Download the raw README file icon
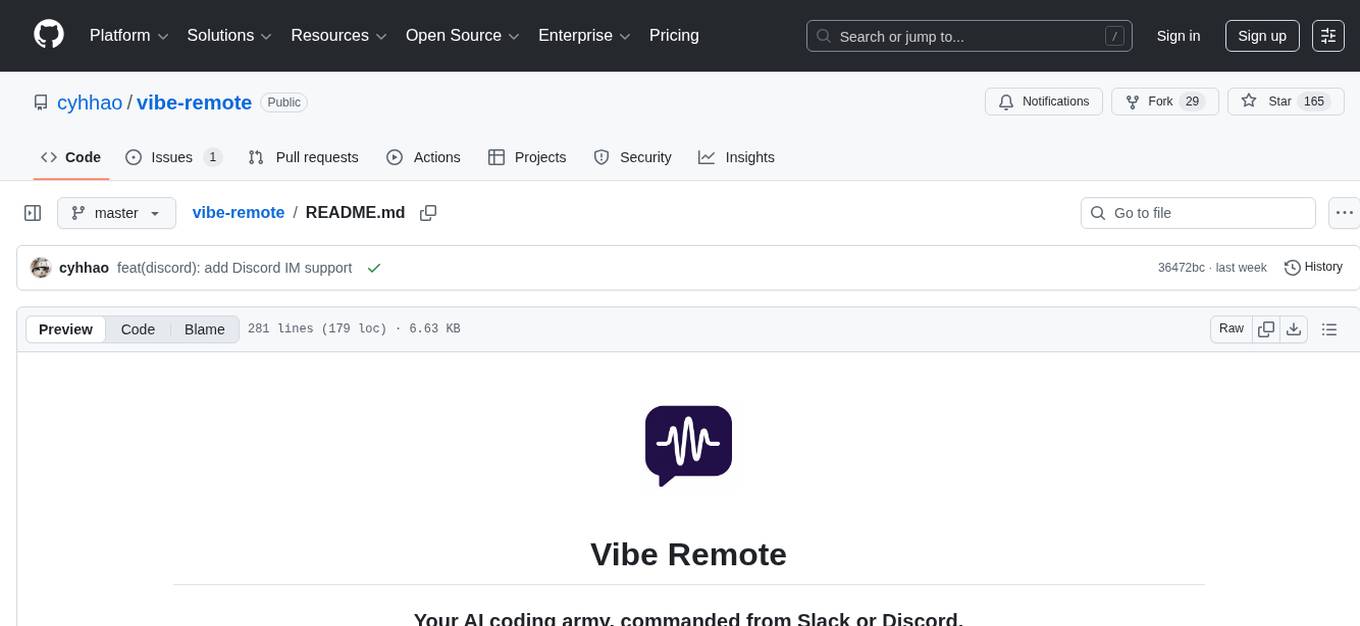 pos(1294,328)
